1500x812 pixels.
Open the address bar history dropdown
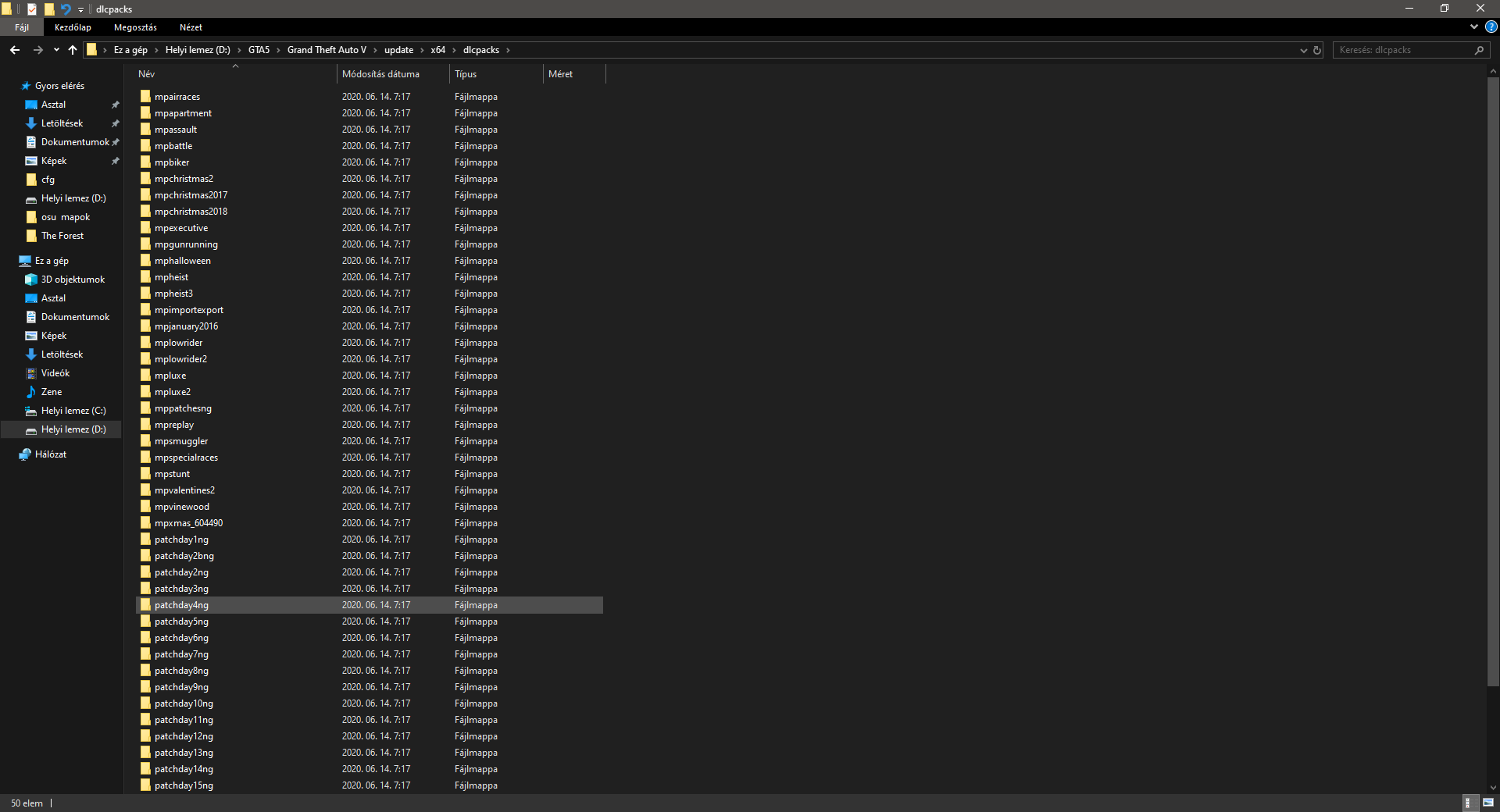[1303, 50]
